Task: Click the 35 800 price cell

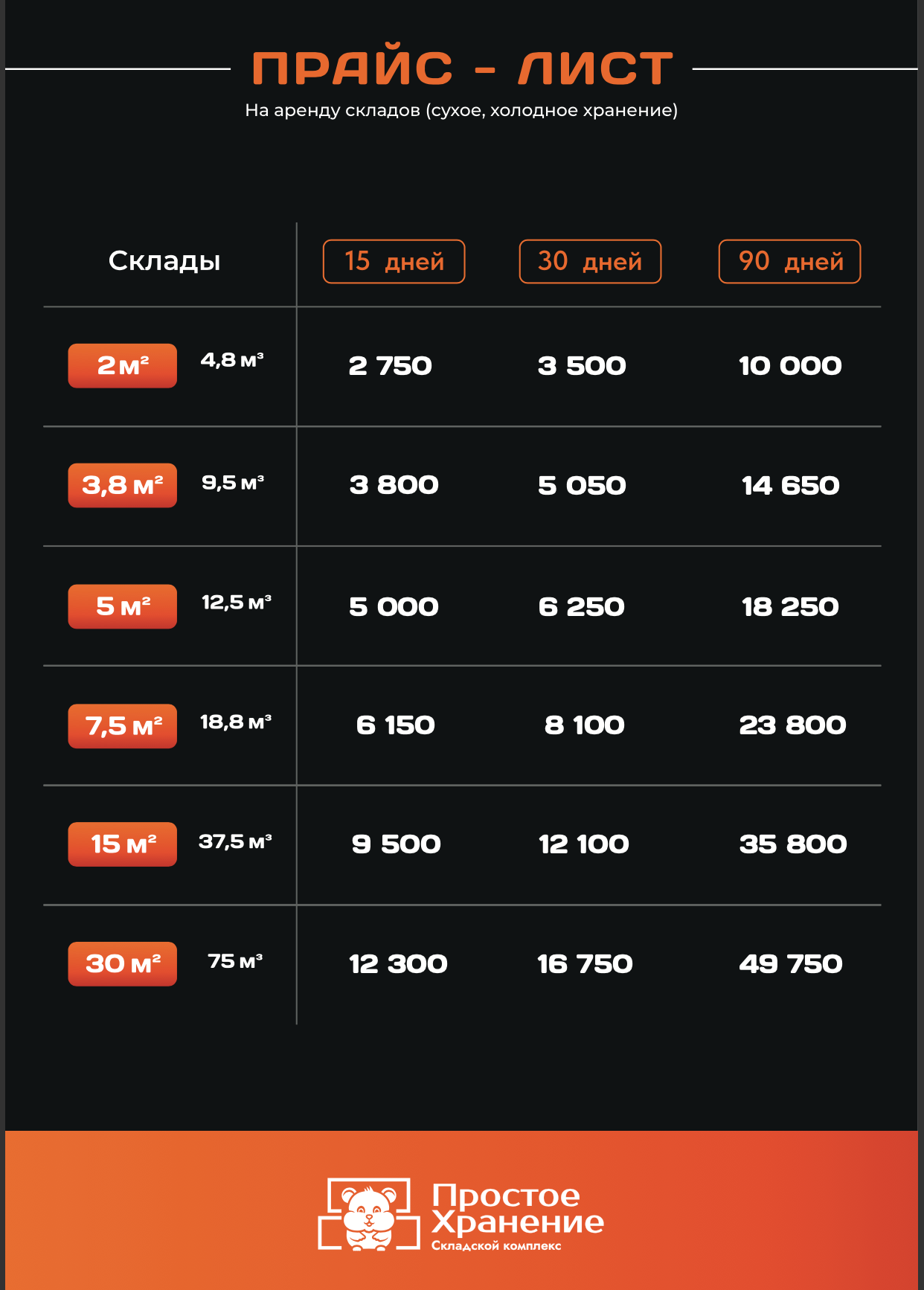Action: (x=793, y=844)
